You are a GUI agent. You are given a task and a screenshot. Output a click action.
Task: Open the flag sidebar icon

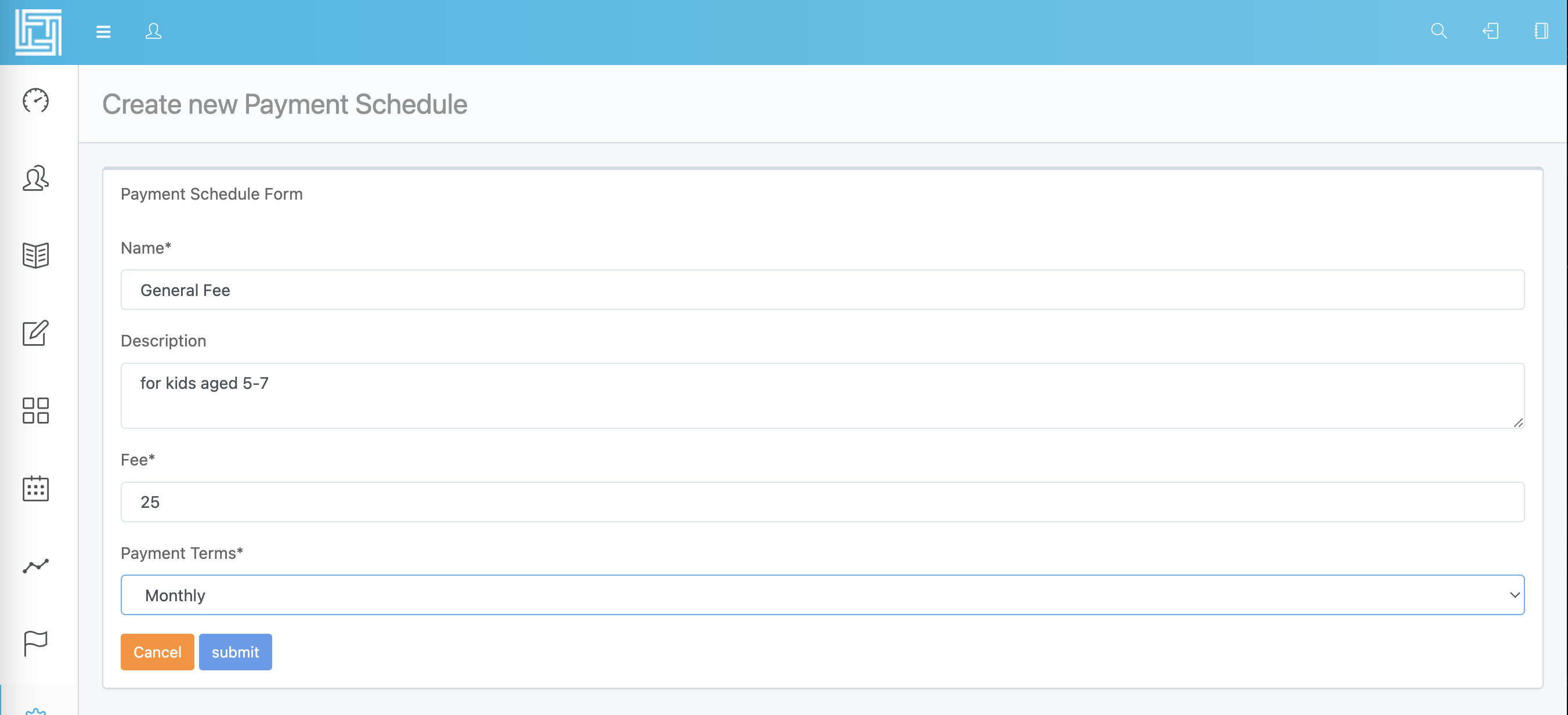(x=36, y=643)
